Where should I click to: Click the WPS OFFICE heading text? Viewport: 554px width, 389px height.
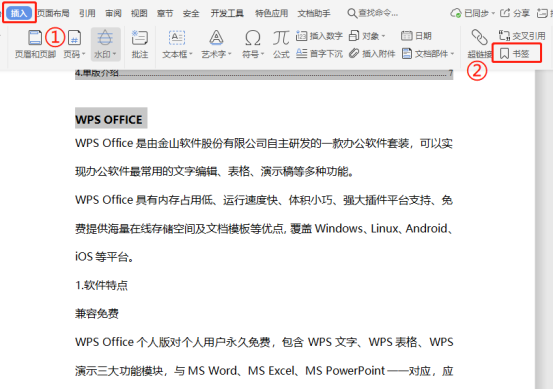point(109,119)
